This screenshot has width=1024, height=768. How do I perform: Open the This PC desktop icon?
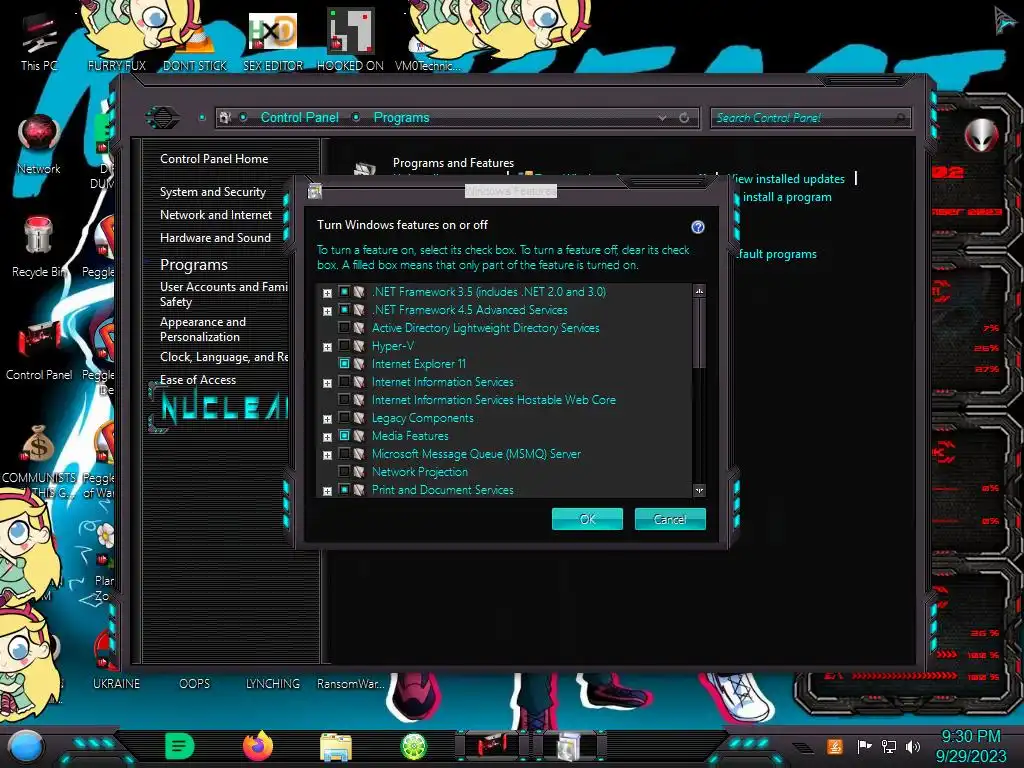click(x=39, y=43)
